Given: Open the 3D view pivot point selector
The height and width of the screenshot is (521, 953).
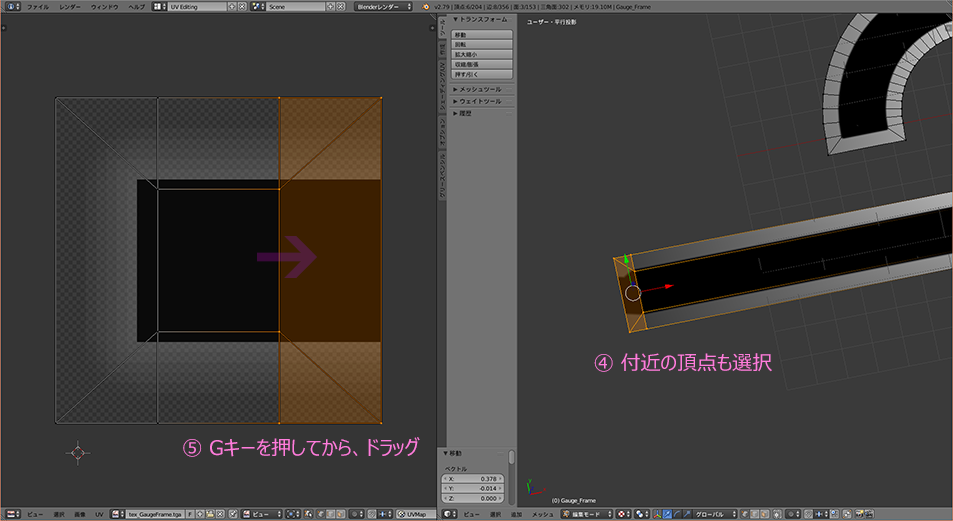Looking at the screenshot, I should [x=641, y=514].
